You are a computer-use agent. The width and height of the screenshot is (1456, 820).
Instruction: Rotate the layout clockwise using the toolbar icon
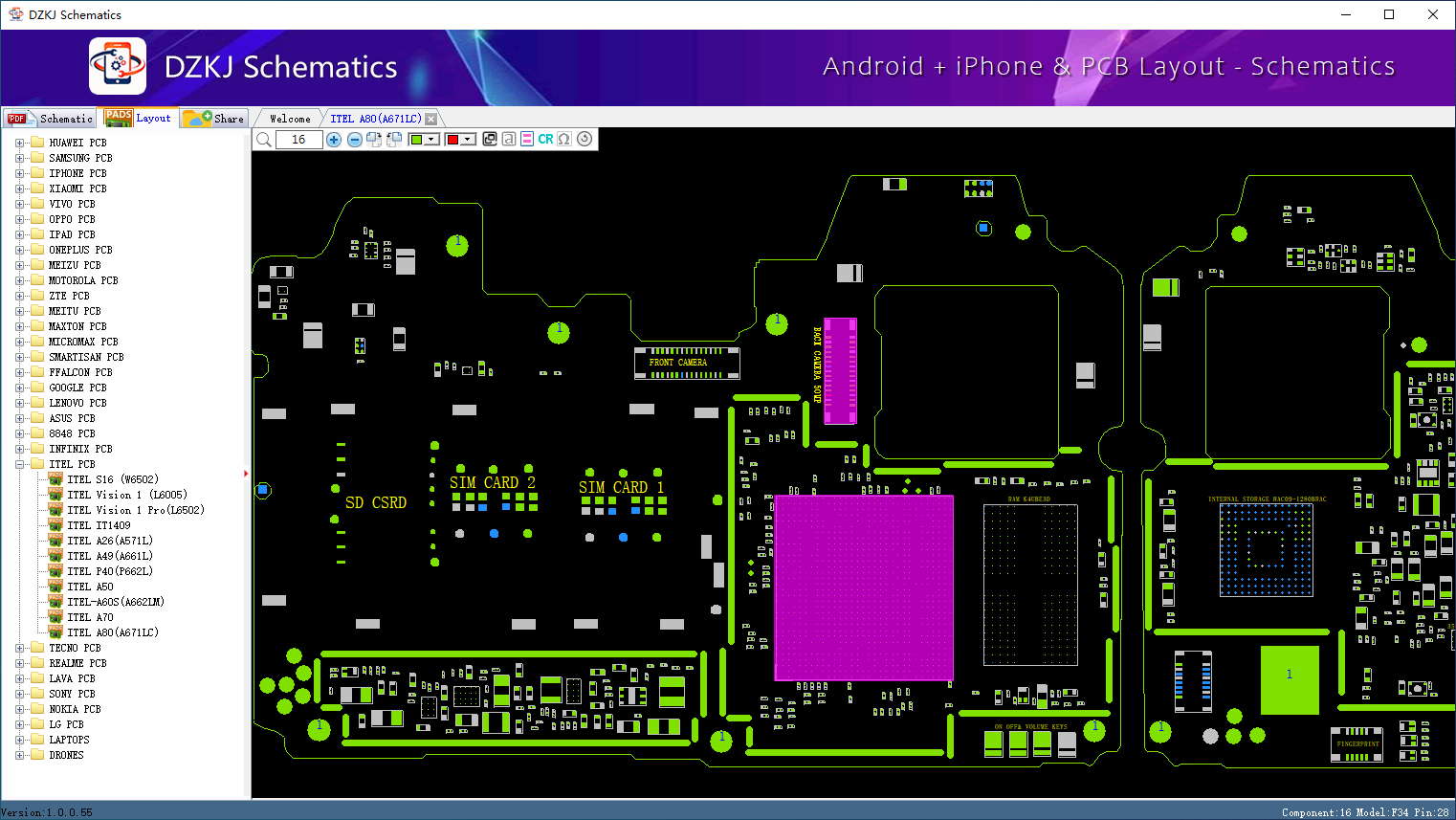tap(374, 140)
